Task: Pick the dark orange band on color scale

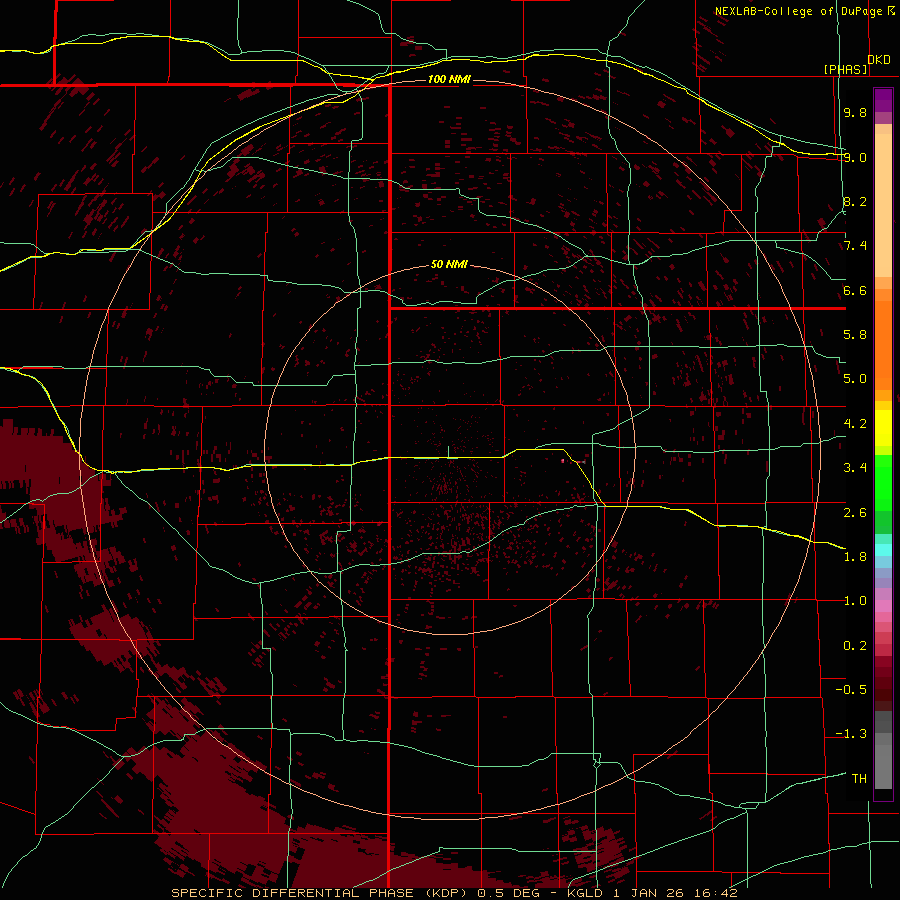Action: tap(883, 345)
